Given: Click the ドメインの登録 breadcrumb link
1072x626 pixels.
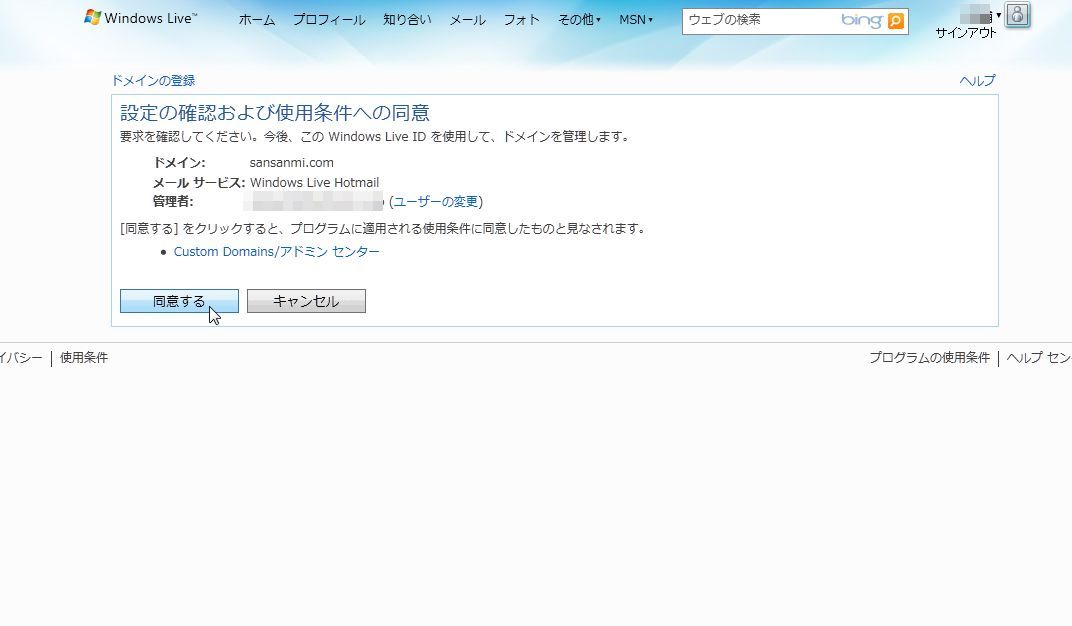Looking at the screenshot, I should [x=153, y=81].
